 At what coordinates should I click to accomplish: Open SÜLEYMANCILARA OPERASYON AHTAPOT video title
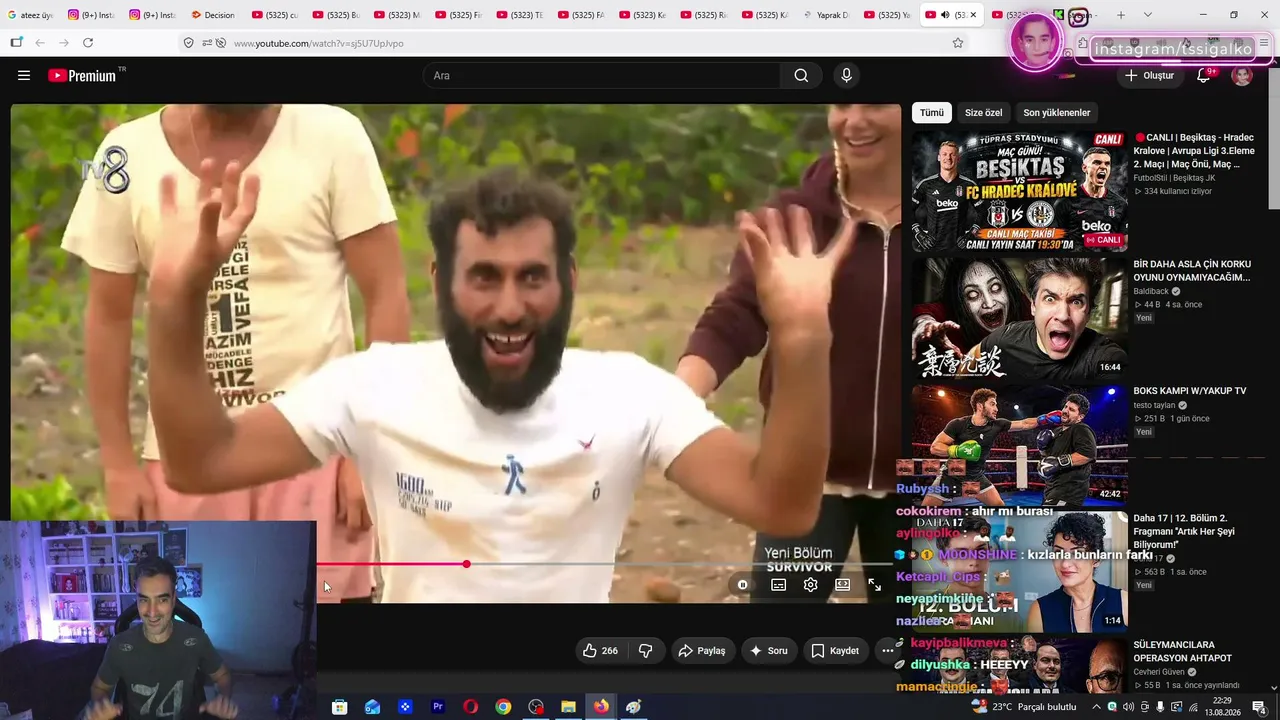(1182, 652)
